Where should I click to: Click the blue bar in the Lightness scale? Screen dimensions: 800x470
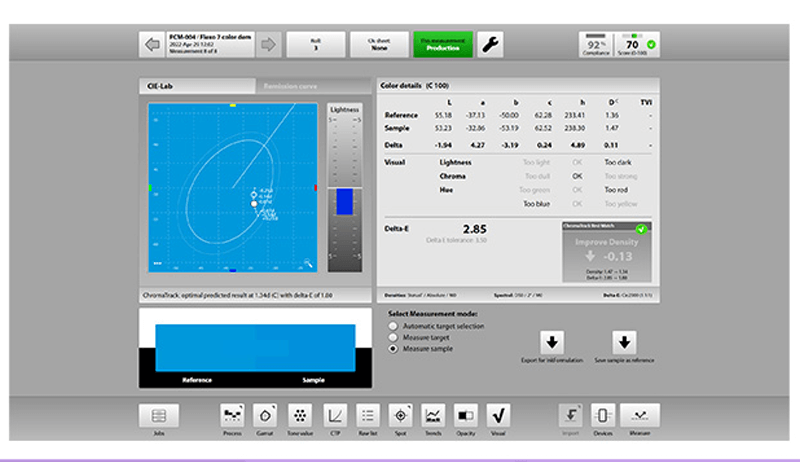click(344, 202)
